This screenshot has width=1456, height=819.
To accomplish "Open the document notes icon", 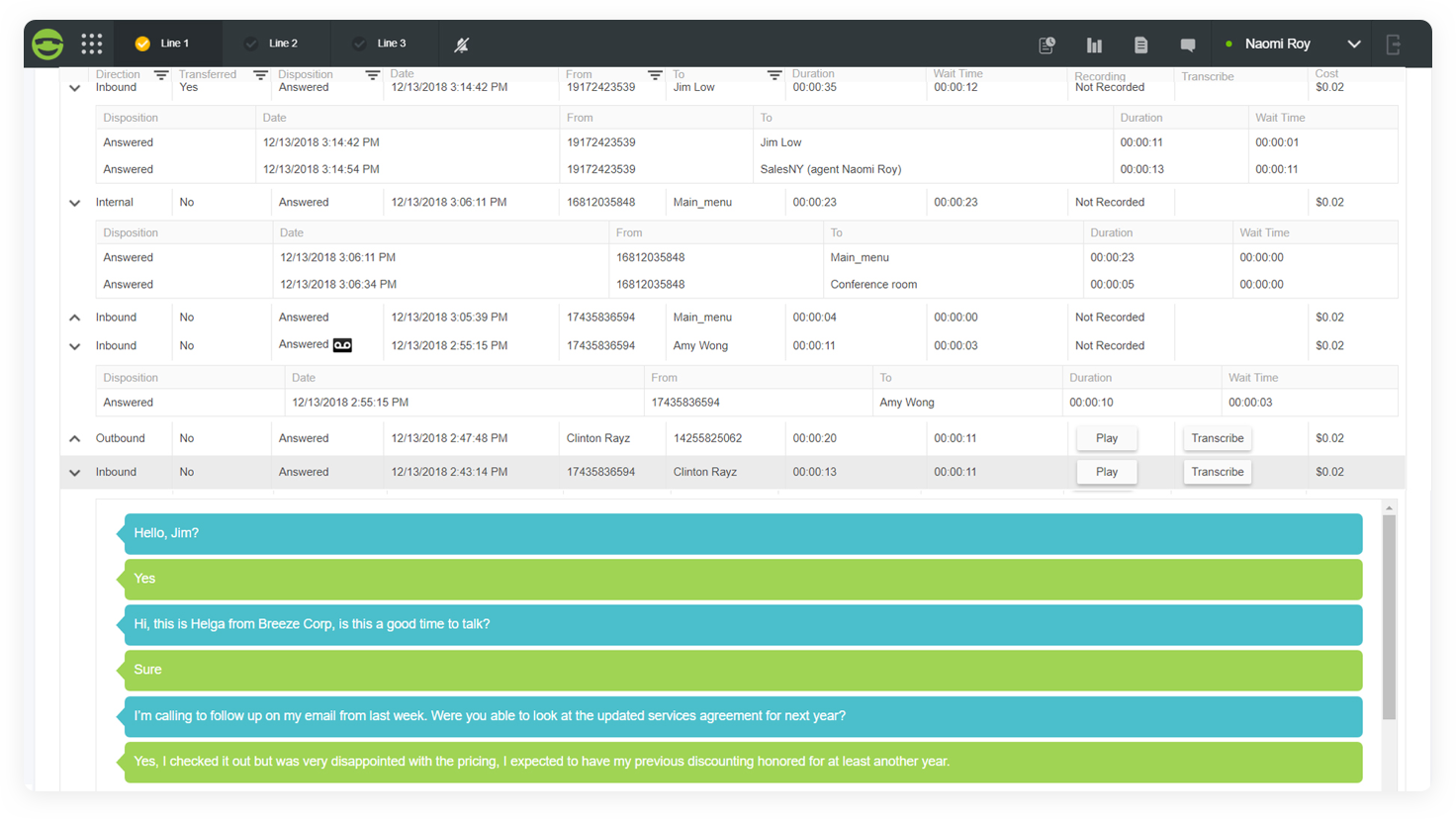I will pos(1140,45).
